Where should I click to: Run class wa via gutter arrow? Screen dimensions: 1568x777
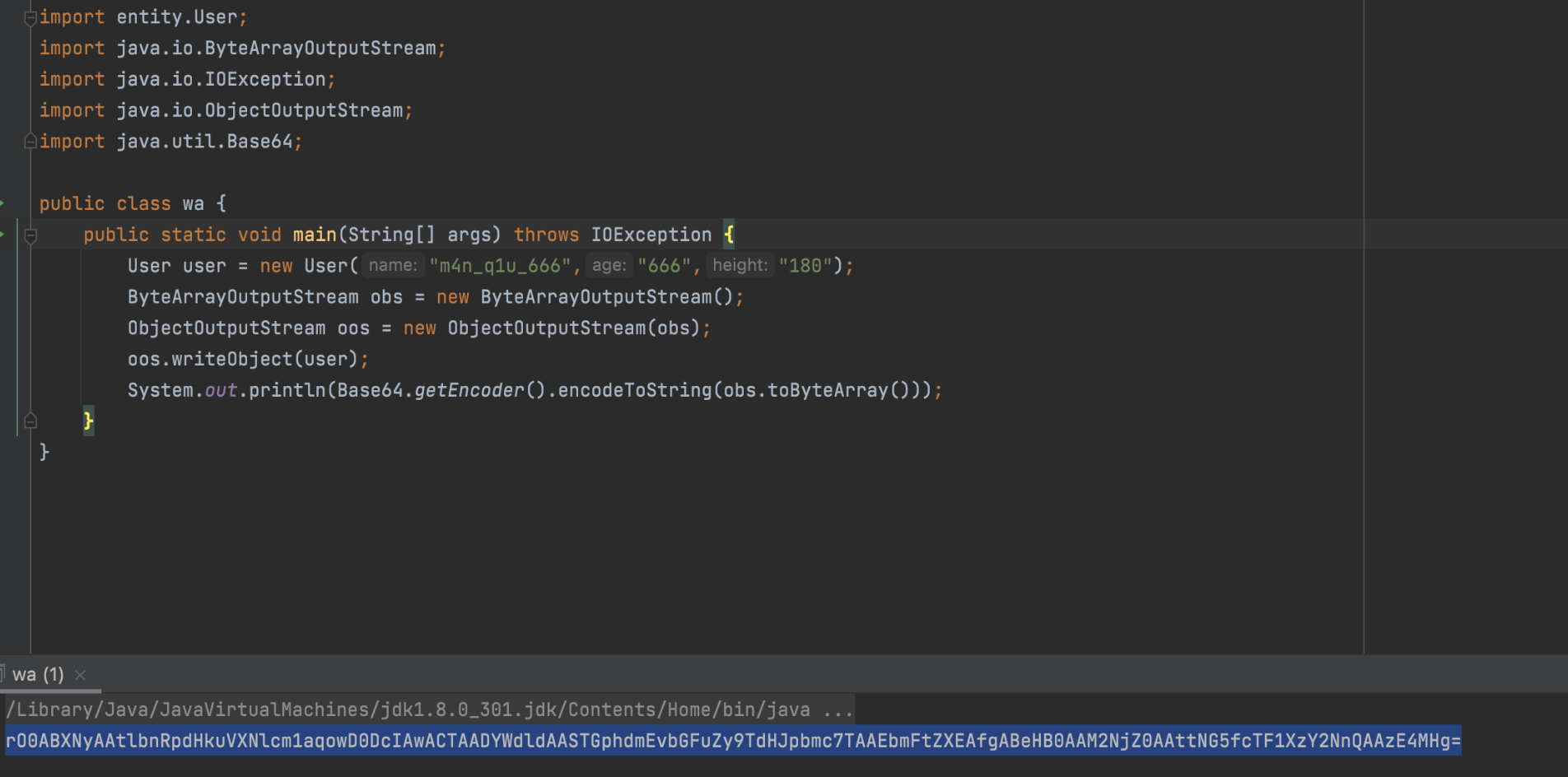click(2, 203)
